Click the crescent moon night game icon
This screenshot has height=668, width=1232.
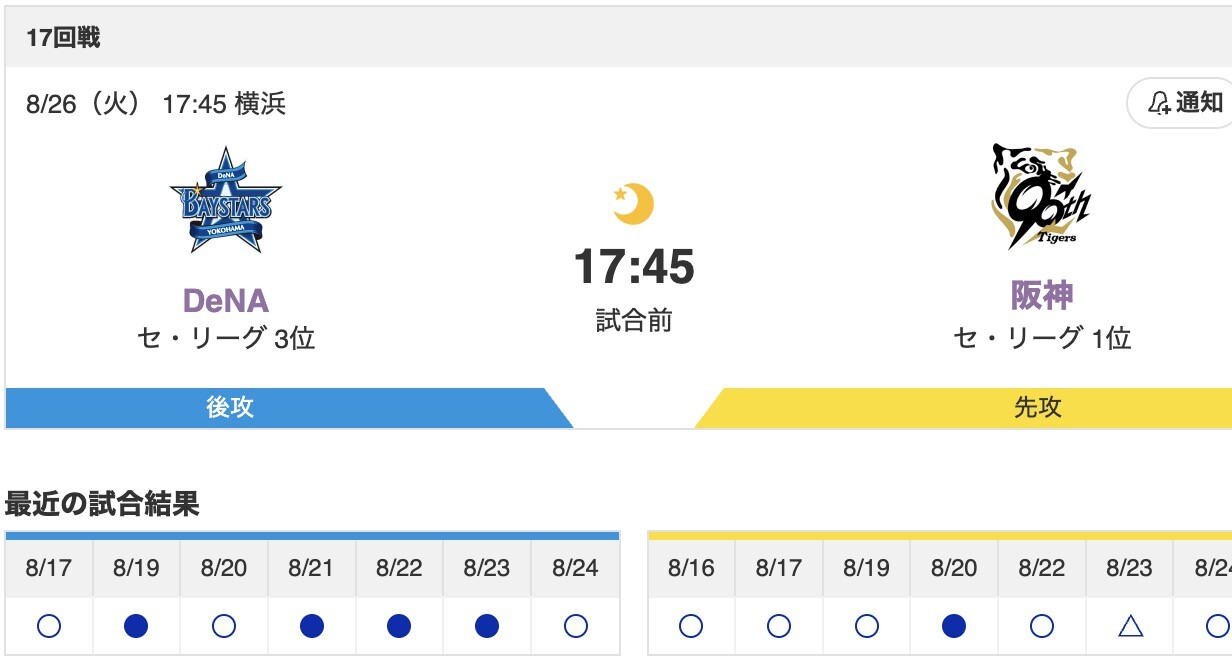(x=633, y=204)
